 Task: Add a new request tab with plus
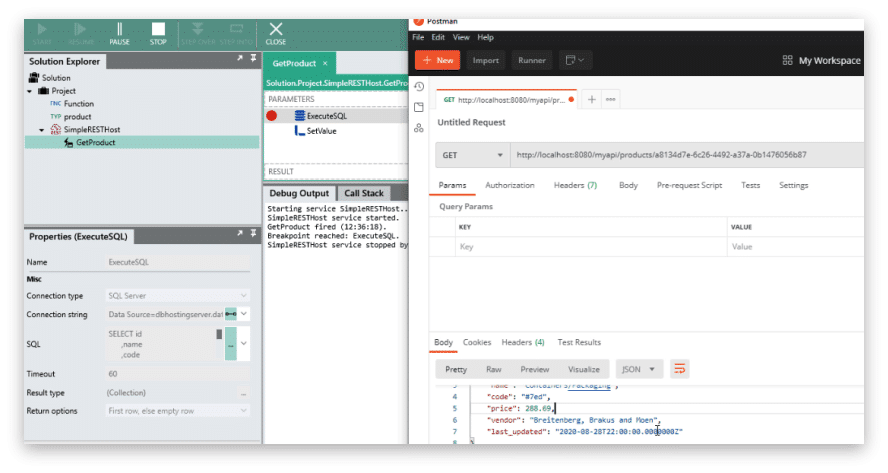point(591,100)
